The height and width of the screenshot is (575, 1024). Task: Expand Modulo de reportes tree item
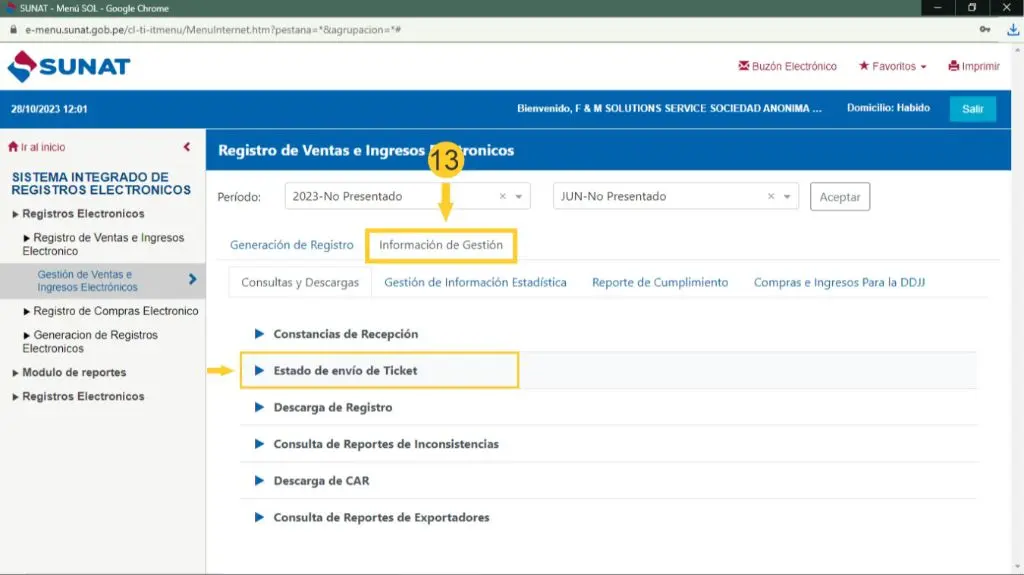(x=73, y=373)
